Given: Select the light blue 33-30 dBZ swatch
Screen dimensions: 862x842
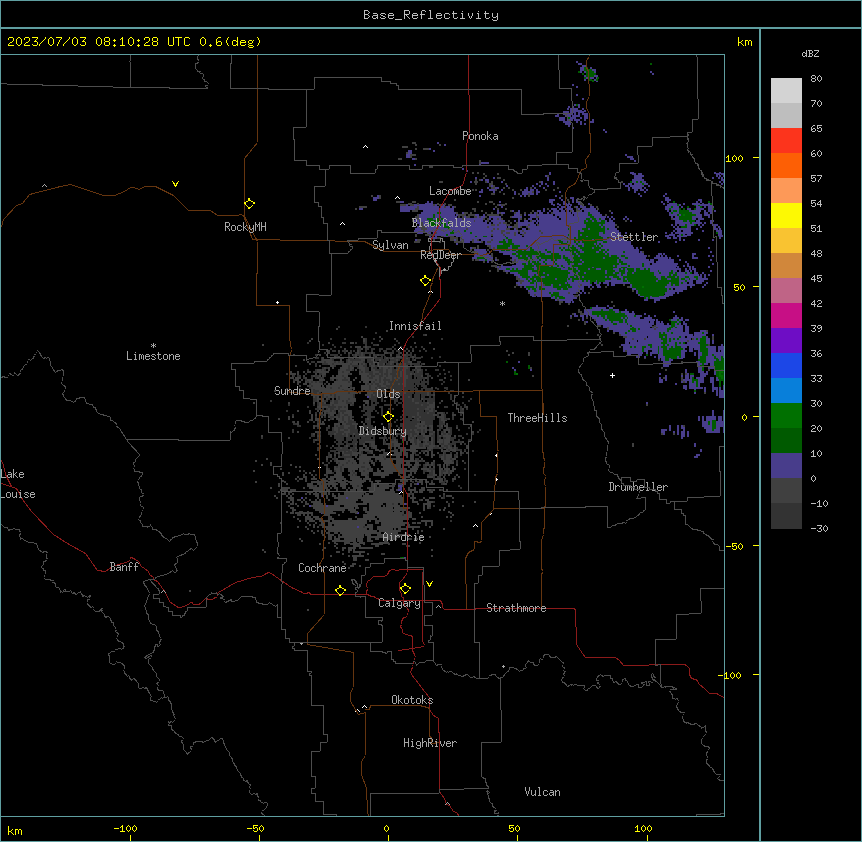Looking at the screenshot, I should tap(786, 391).
